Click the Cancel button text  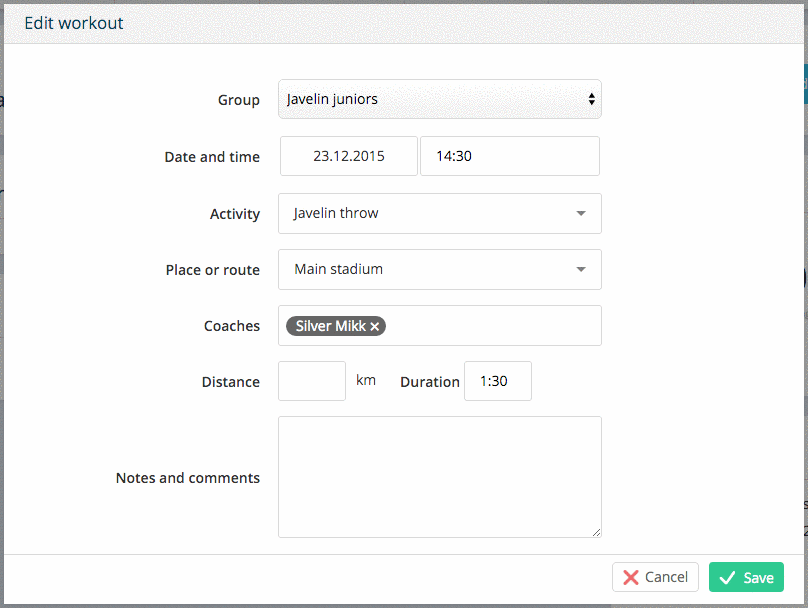point(666,577)
